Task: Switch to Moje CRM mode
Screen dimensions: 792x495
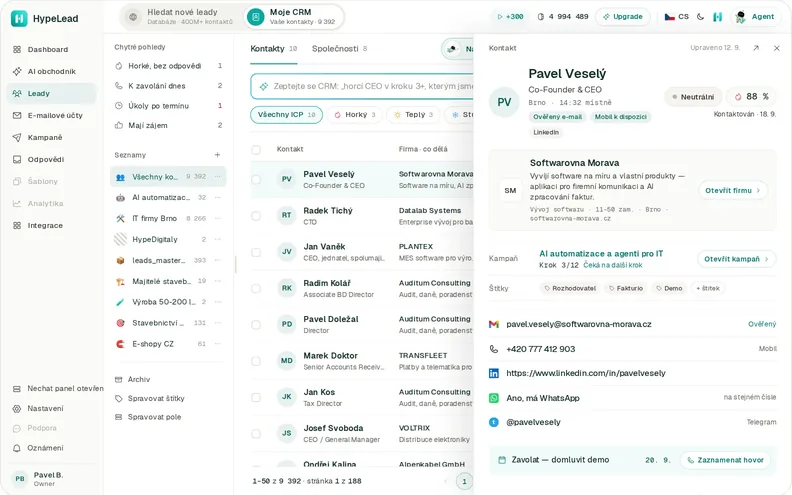Action: click(x=293, y=17)
